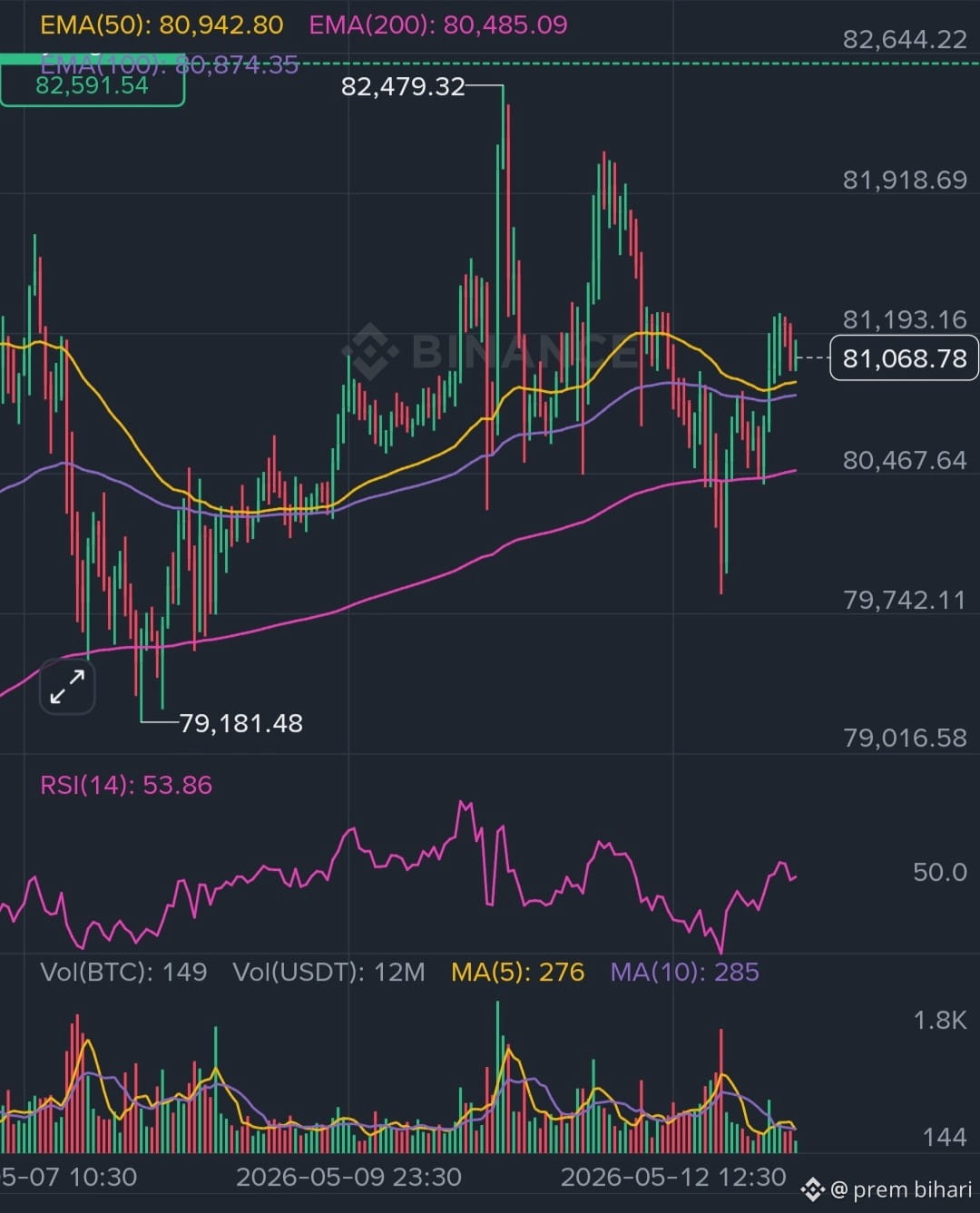Viewport: 980px width, 1213px height.
Task: Click the 2026-05-12 12:30 time label
Action: 673,1178
